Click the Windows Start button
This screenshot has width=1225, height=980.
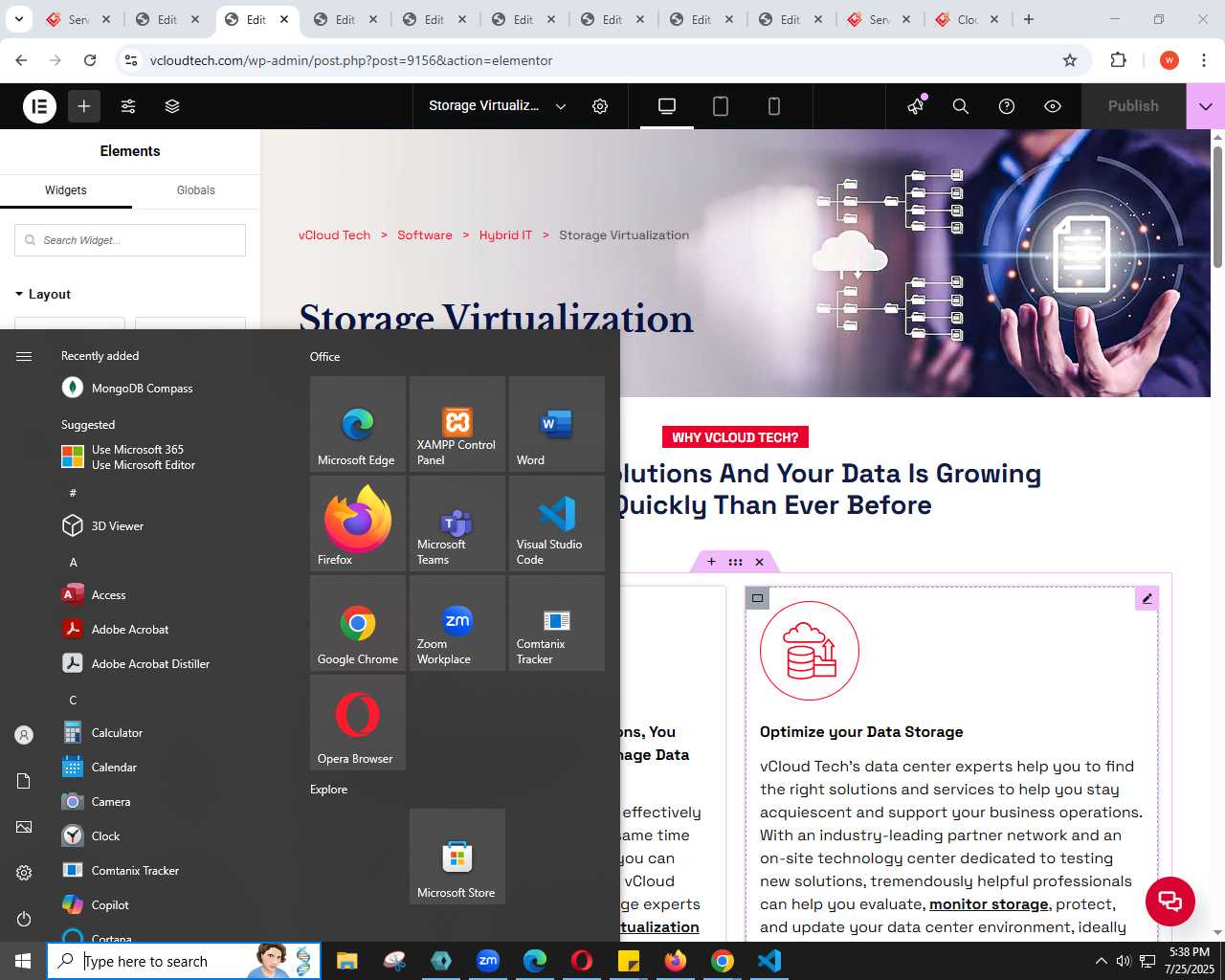point(23,961)
